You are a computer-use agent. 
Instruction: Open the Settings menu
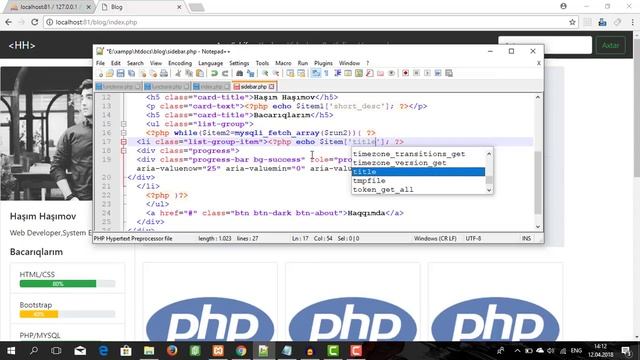[x=239, y=63]
